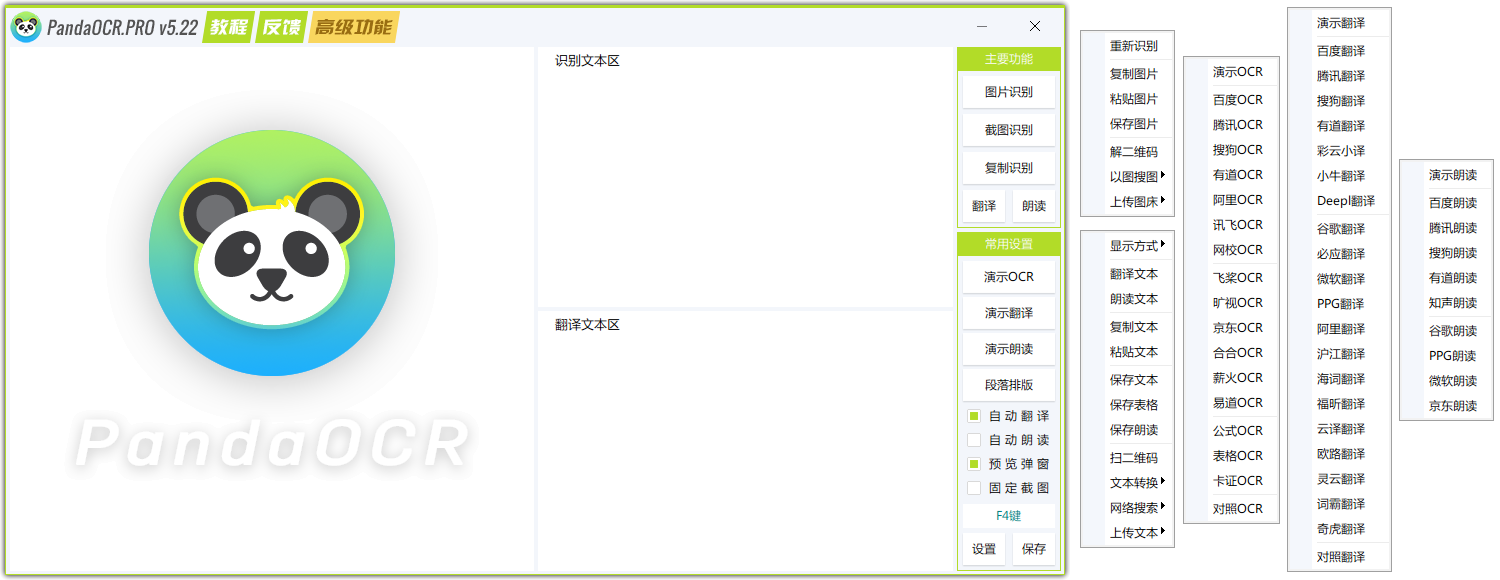Click the 设置 settings button
Screen dimensions: 1500x580
point(984,549)
